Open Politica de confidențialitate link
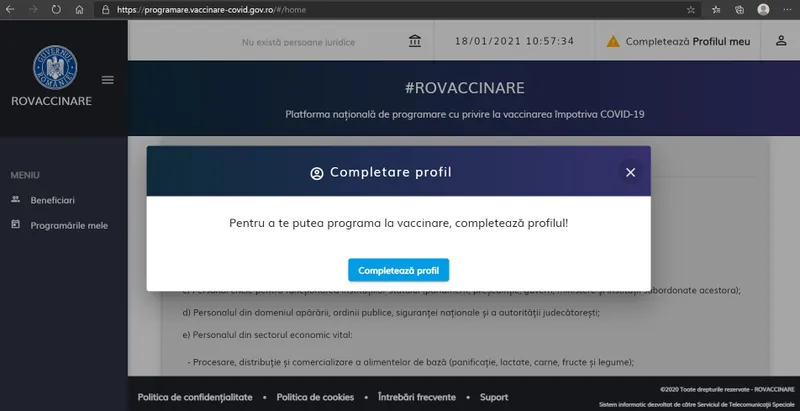 click(x=195, y=397)
